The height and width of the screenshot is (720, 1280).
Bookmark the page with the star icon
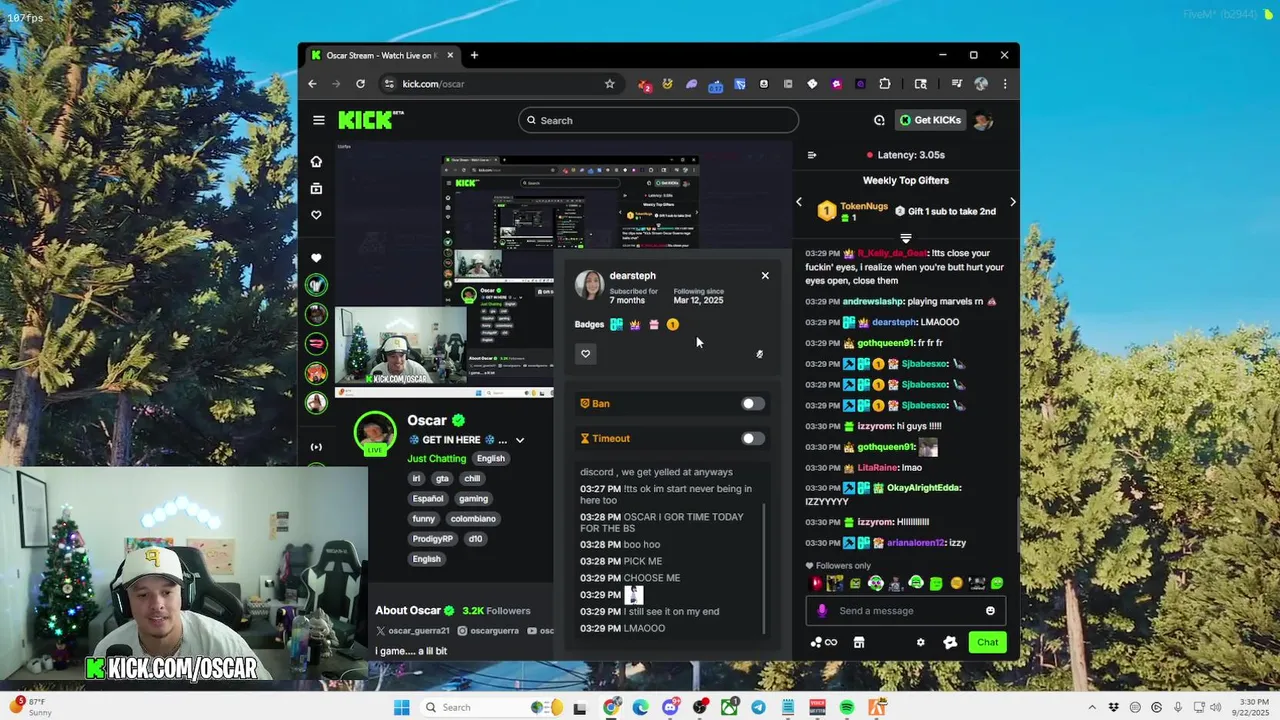pyautogui.click(x=609, y=84)
